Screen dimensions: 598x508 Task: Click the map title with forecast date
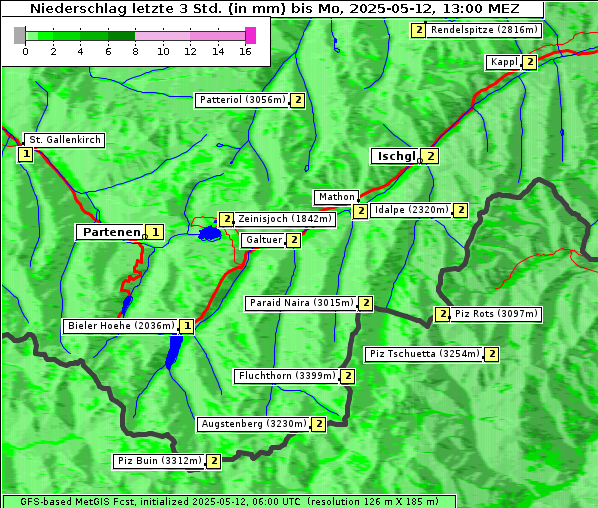274,9
